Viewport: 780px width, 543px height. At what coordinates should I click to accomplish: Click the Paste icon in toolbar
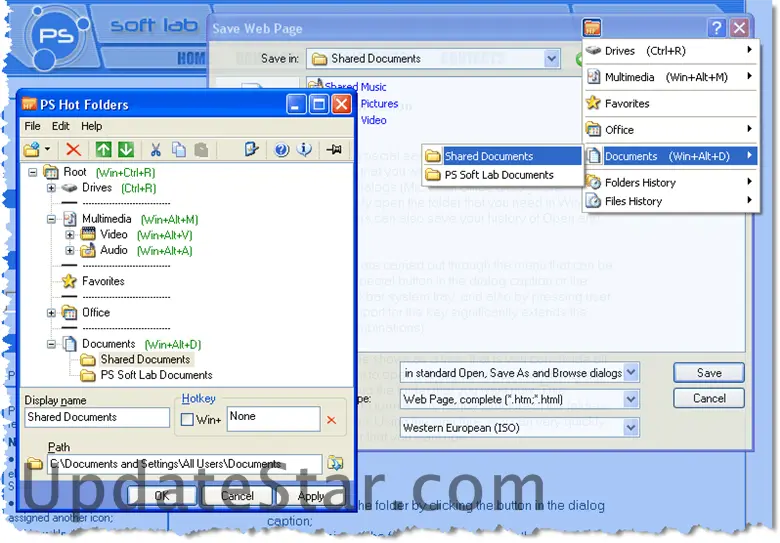coord(201,149)
